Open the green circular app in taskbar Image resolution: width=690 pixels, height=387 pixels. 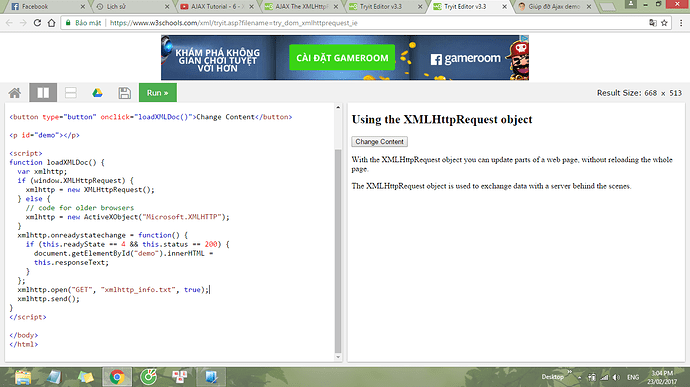(149, 377)
